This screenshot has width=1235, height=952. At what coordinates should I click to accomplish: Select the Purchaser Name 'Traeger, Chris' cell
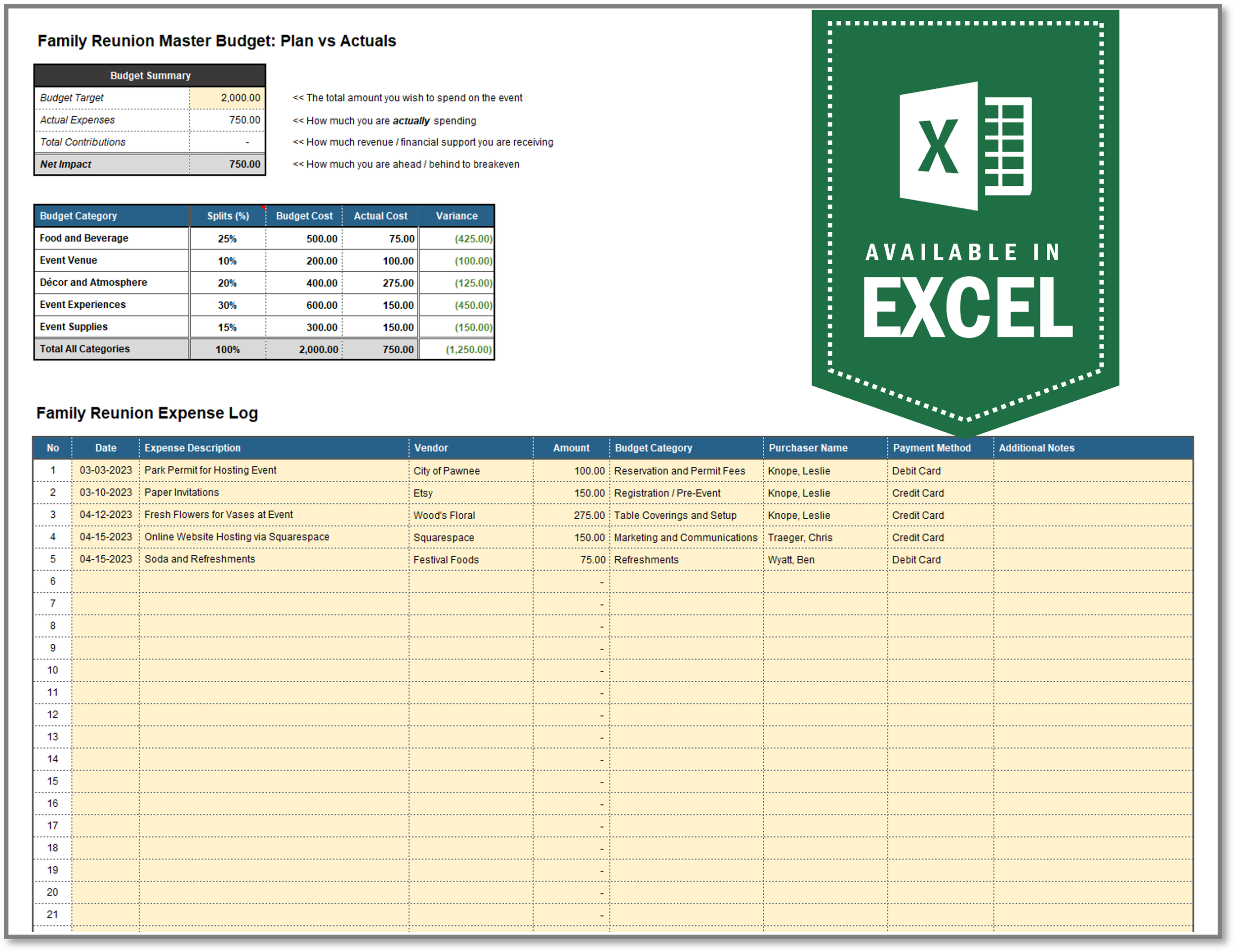click(825, 538)
